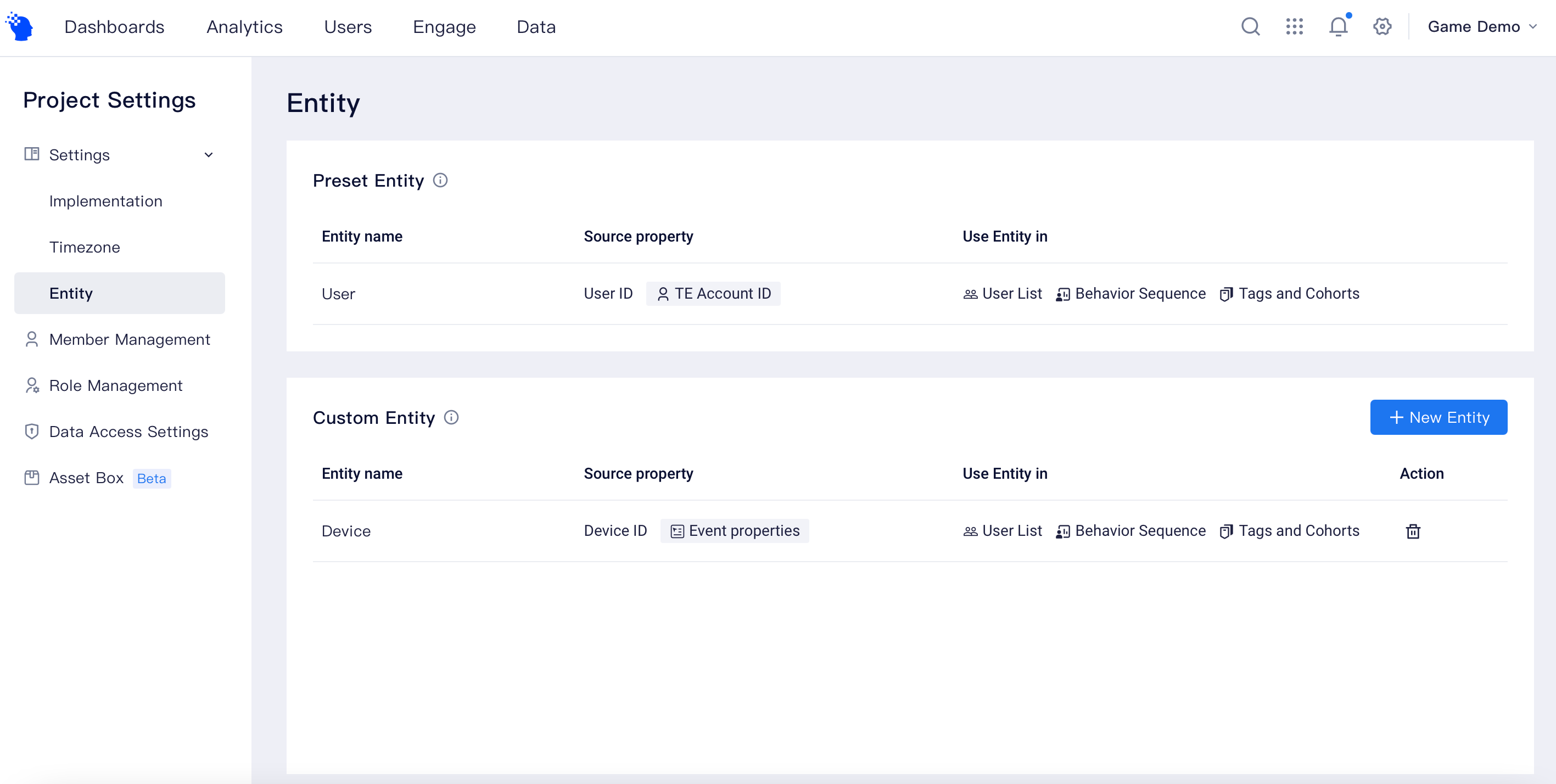
Task: Click the Role Management person-gear icon
Action: pyautogui.click(x=32, y=385)
